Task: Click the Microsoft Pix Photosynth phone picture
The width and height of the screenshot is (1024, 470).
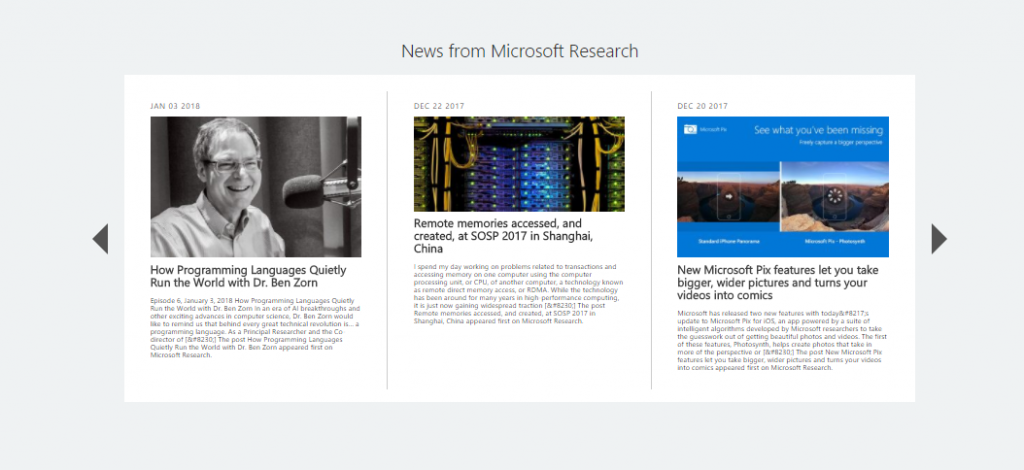Action: [834, 198]
